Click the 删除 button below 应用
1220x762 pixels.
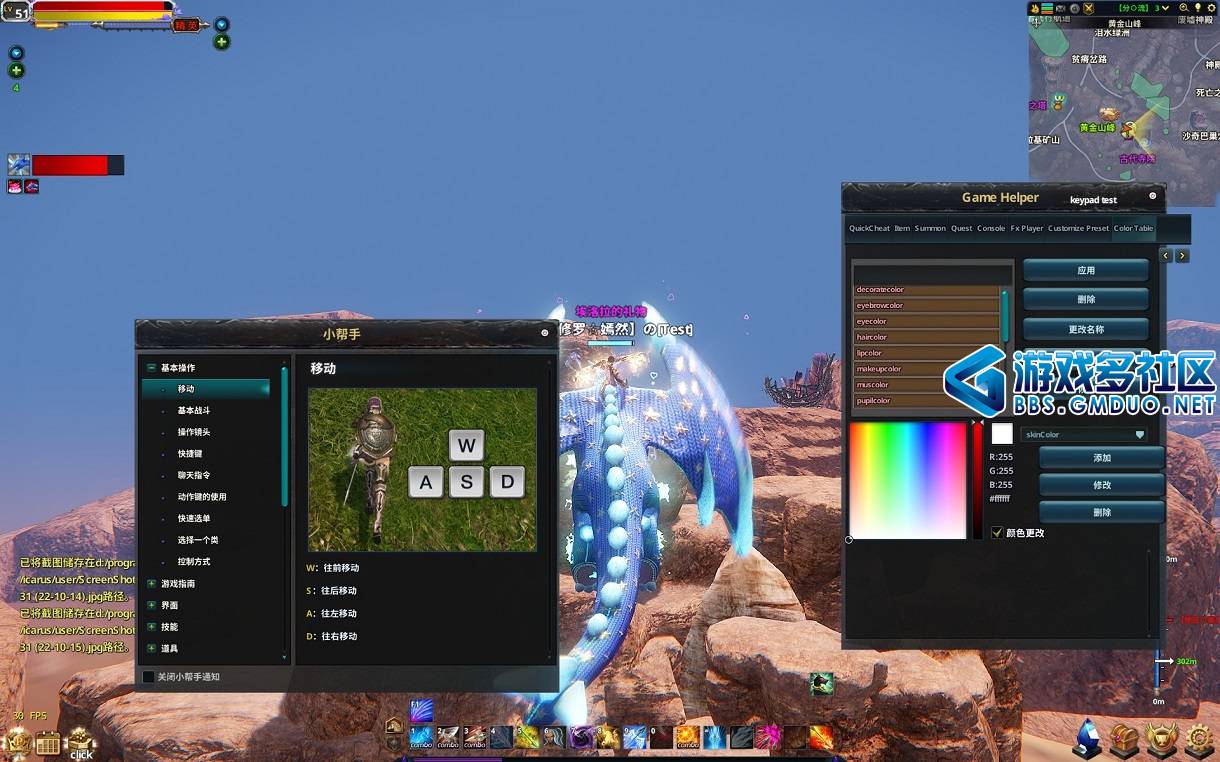[1086, 299]
